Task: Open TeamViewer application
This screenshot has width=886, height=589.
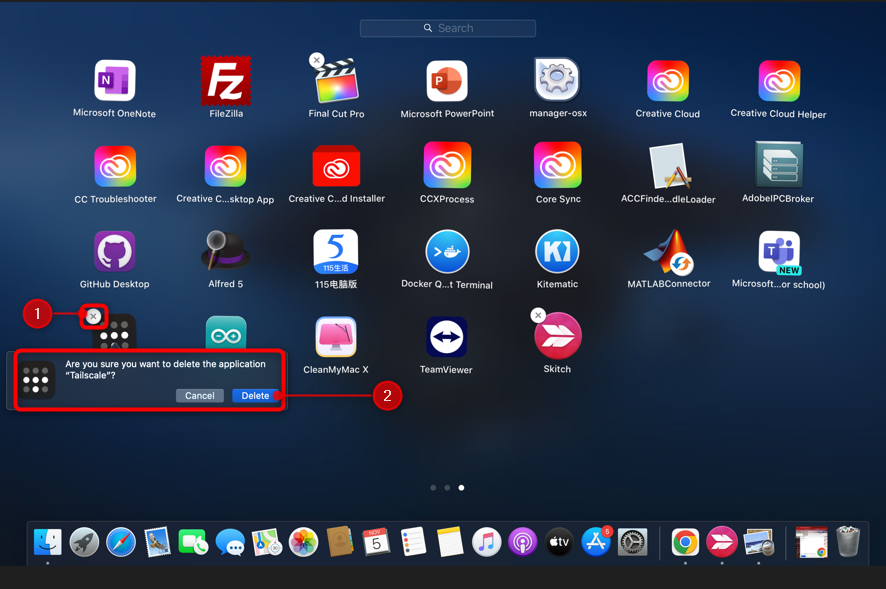Action: click(x=446, y=338)
